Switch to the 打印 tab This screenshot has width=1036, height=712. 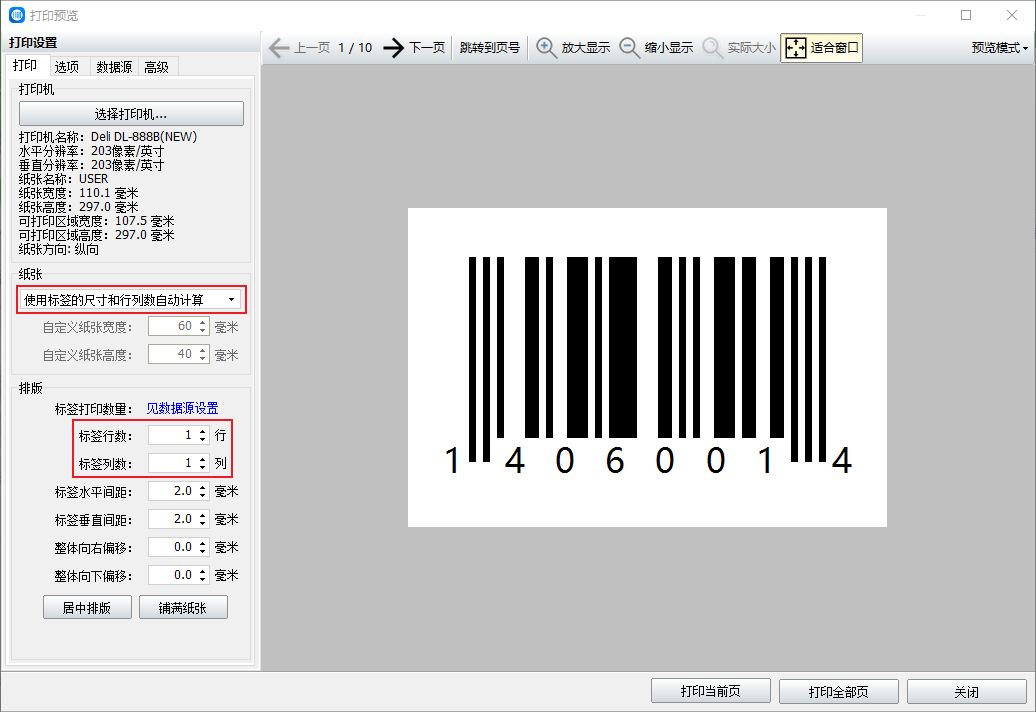25,65
